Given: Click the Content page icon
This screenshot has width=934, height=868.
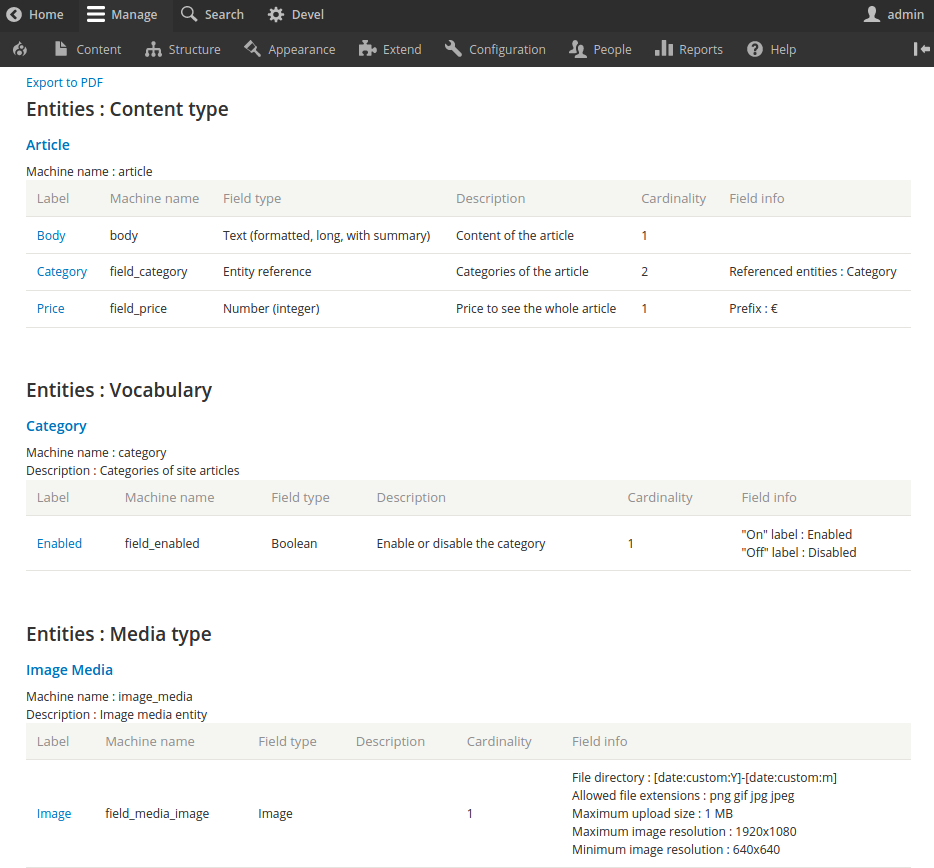Looking at the screenshot, I should pos(61,49).
